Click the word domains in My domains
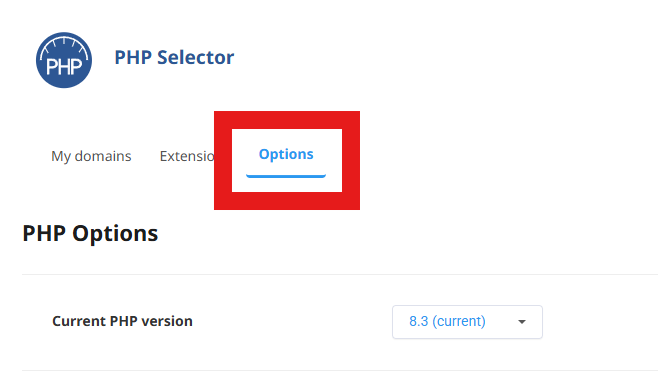The image size is (658, 387). [x=103, y=156]
